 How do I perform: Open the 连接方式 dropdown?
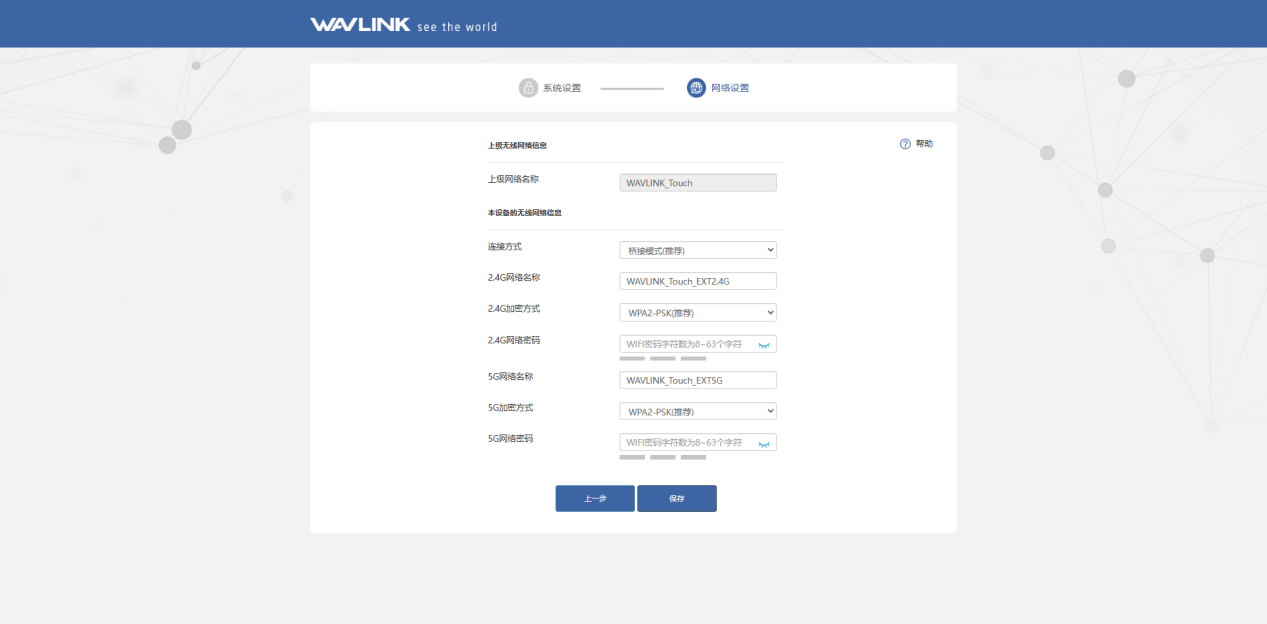[698, 250]
